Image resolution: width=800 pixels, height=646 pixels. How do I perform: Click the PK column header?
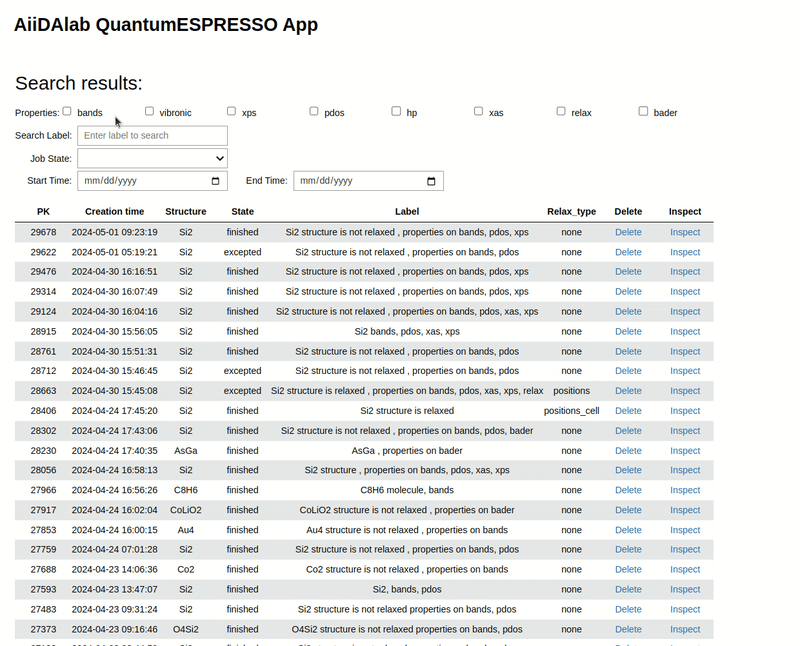click(x=43, y=211)
